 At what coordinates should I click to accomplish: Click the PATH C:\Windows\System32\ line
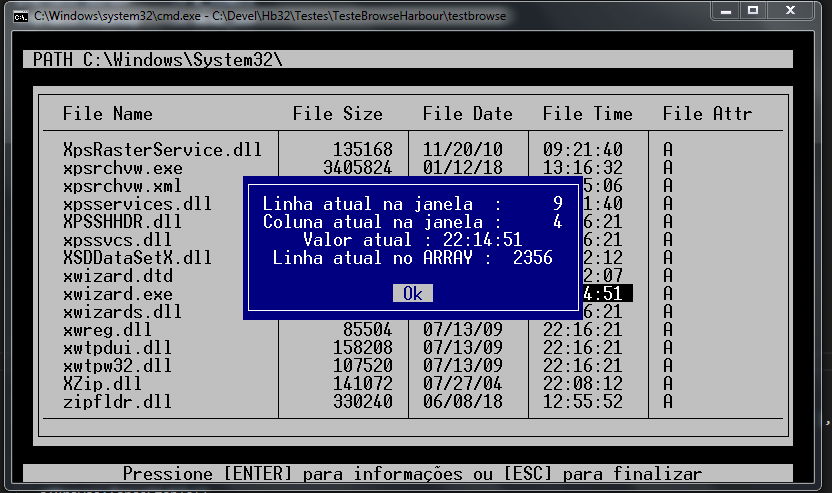157,60
